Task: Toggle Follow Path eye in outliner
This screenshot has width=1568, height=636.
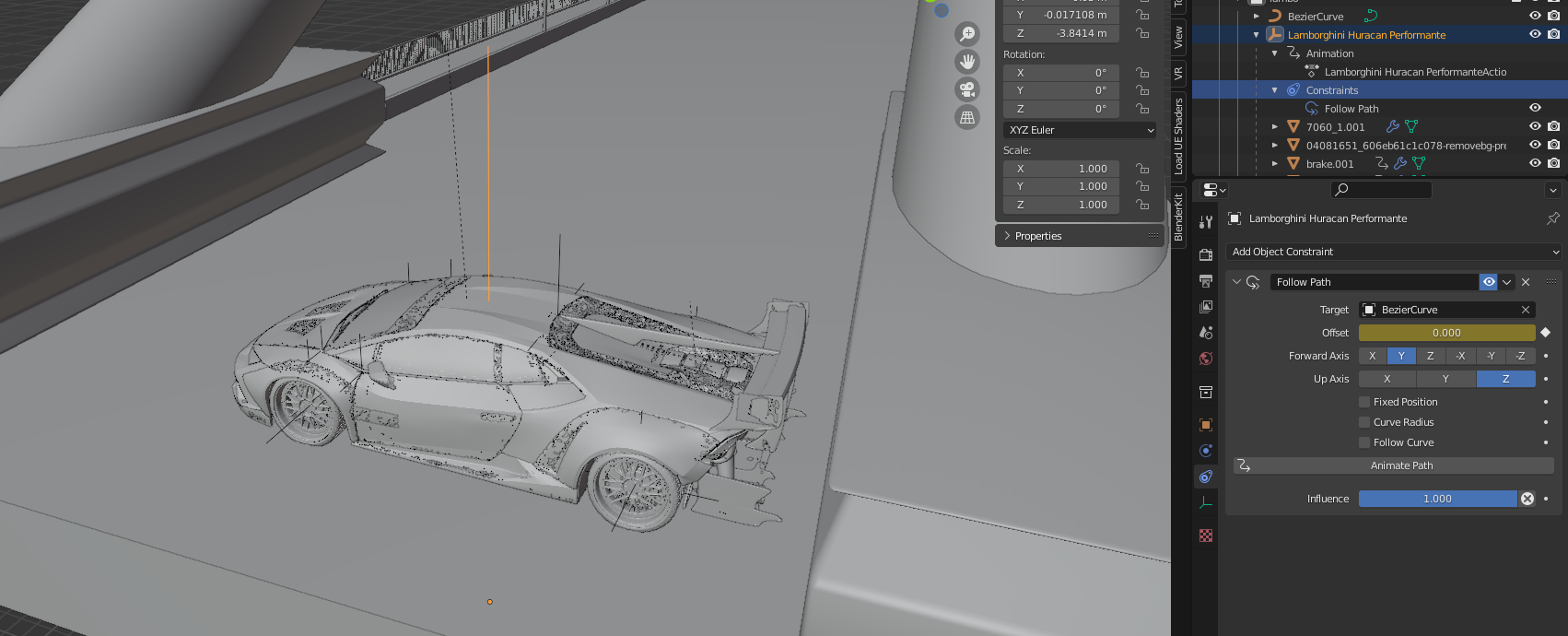Action: pyautogui.click(x=1535, y=108)
